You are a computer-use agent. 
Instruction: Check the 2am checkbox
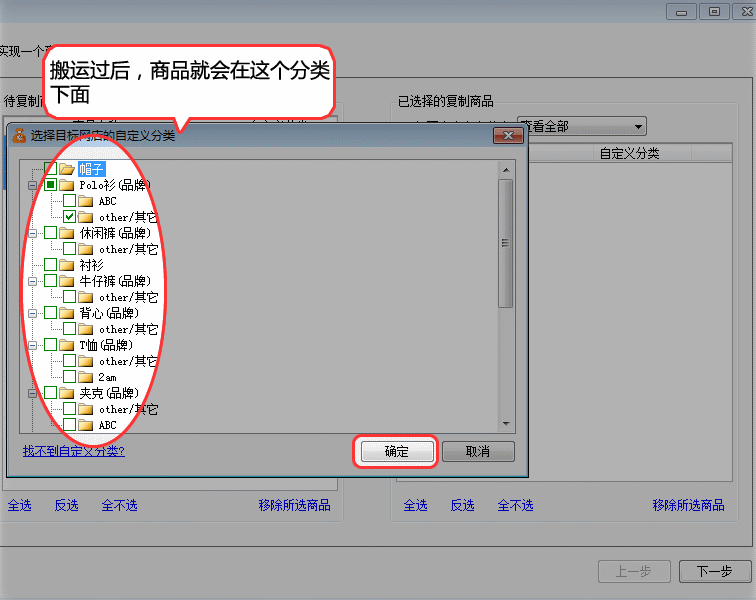69,377
